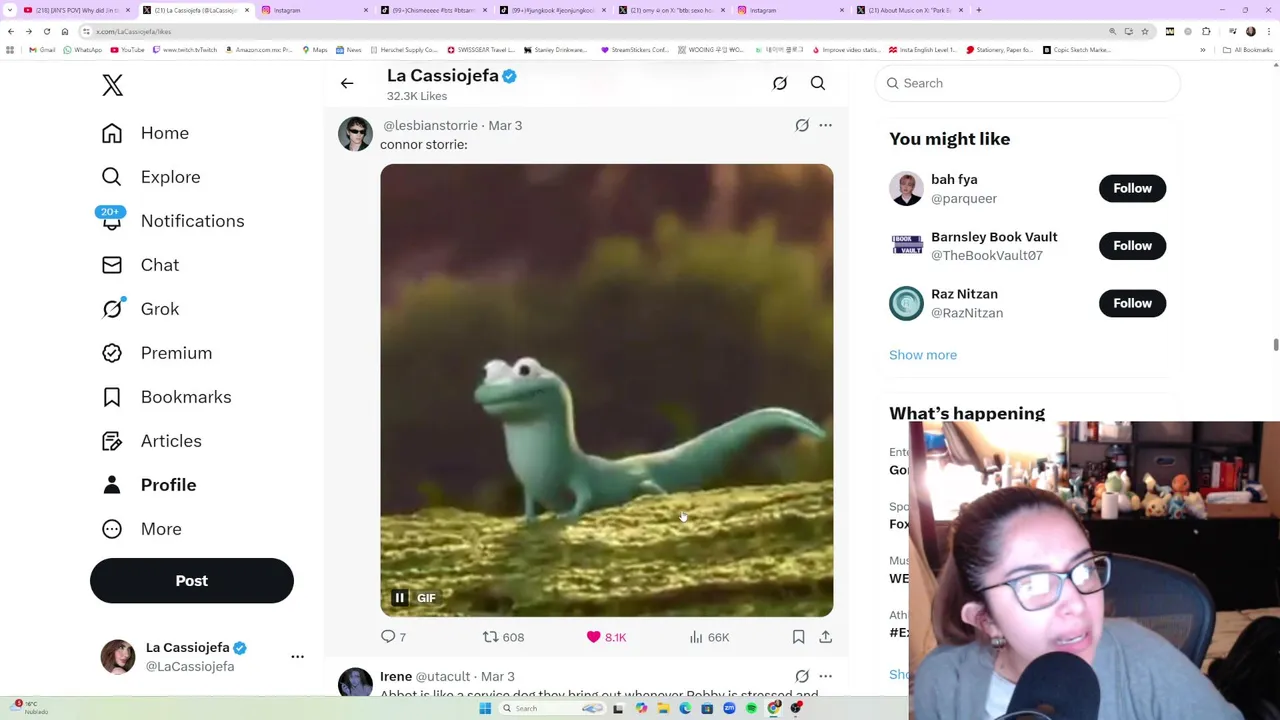Click the La Cassiojefa account avatar
This screenshot has width=1280, height=720.
coord(118,657)
